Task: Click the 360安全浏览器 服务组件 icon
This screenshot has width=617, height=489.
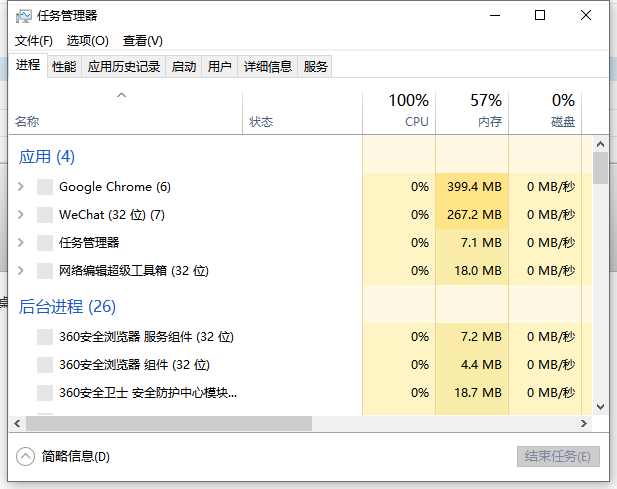Action: tap(44, 337)
